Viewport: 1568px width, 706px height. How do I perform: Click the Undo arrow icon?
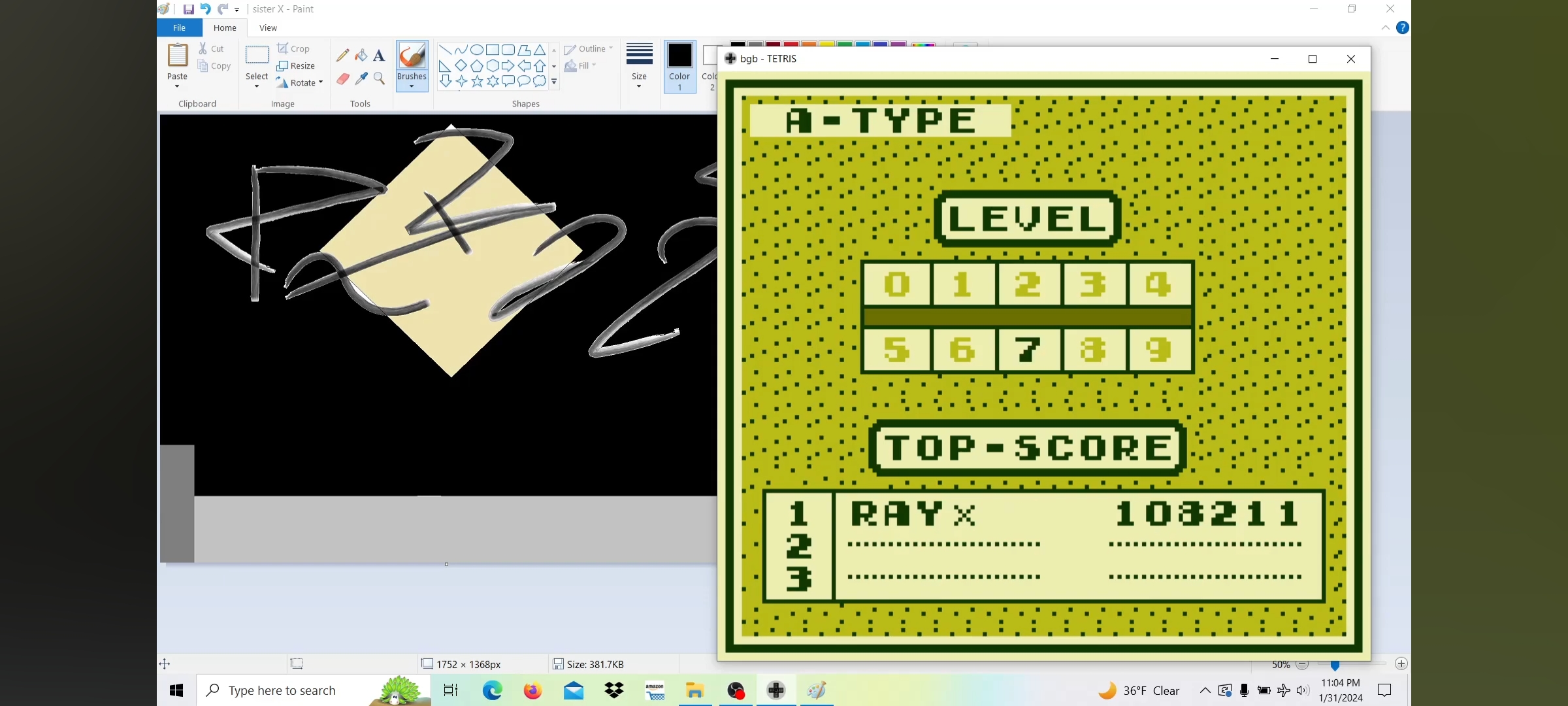tap(205, 9)
